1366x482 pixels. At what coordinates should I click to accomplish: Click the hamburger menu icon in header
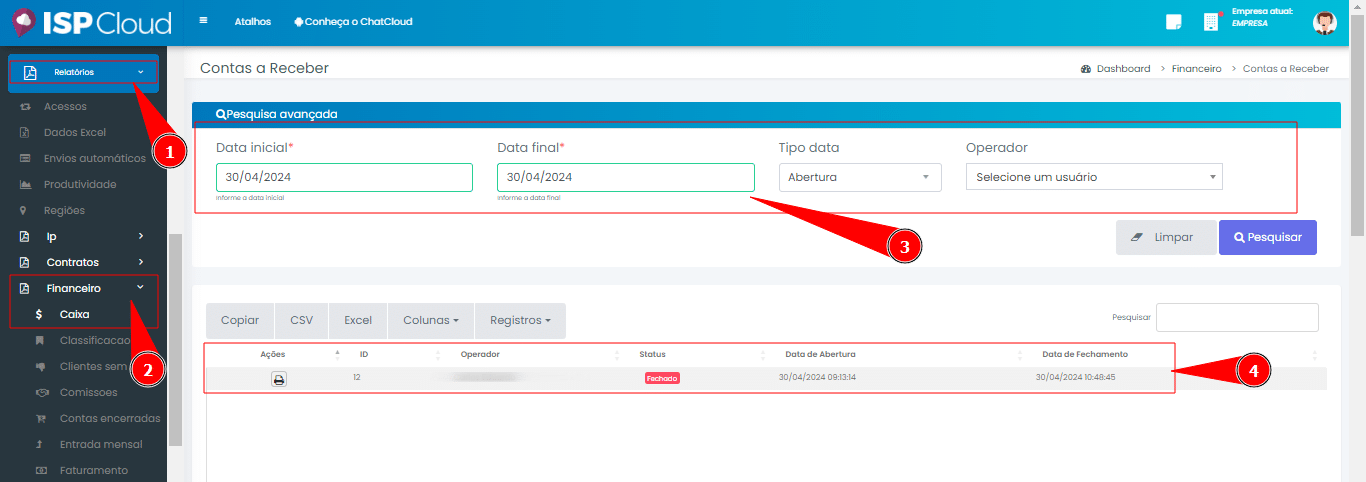click(204, 21)
